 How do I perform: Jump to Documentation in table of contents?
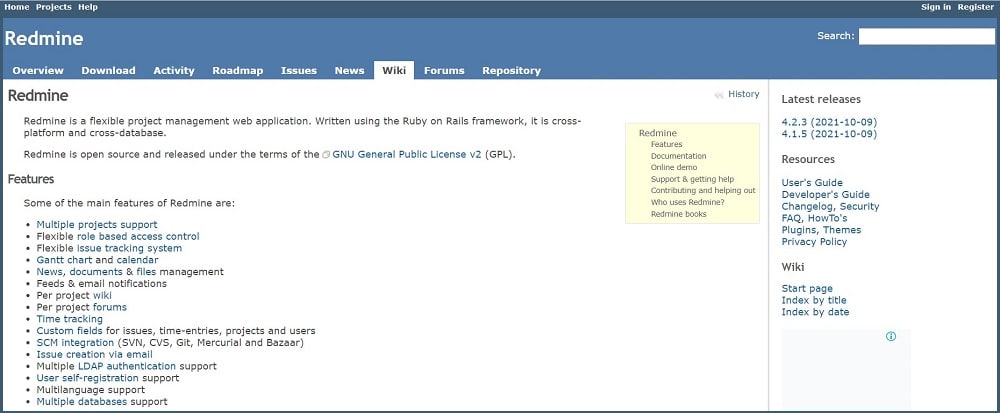pos(679,156)
